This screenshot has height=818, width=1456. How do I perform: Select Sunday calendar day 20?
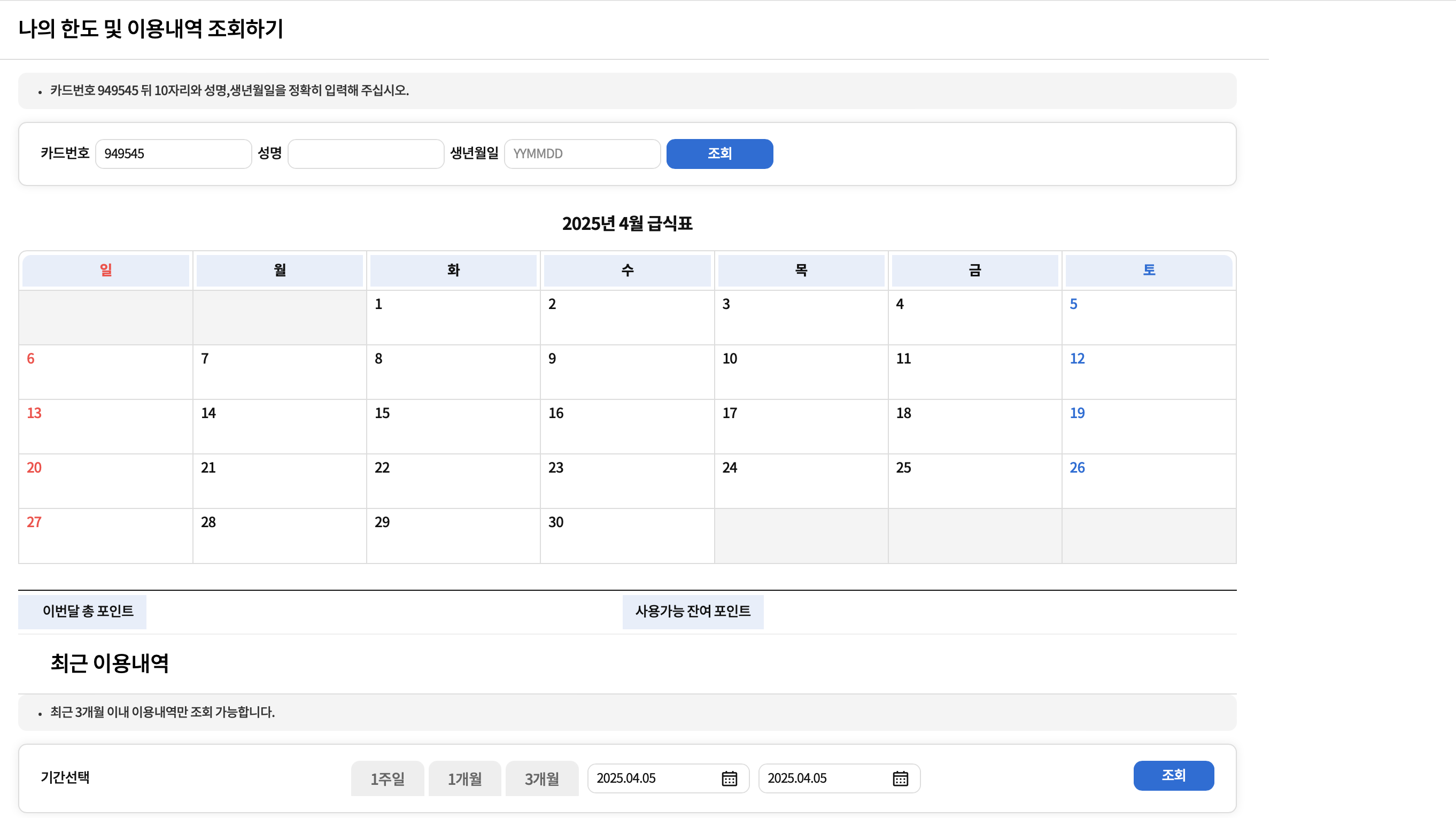pos(106,481)
